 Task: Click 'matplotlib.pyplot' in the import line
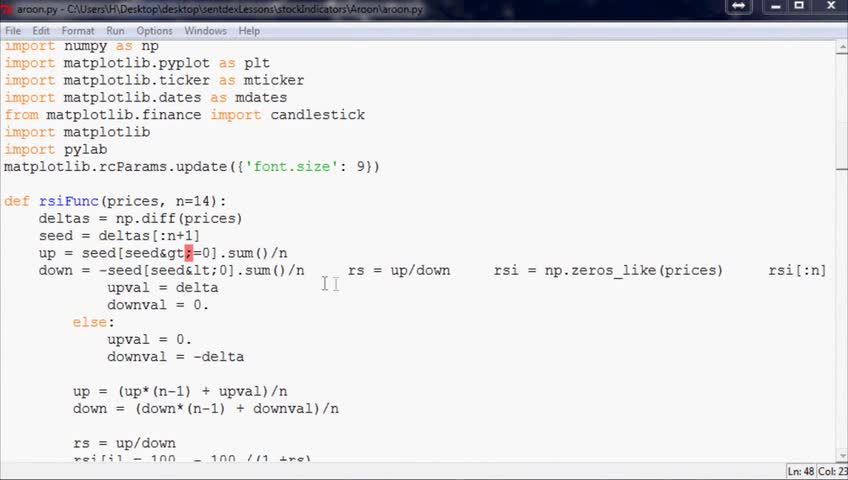136,63
